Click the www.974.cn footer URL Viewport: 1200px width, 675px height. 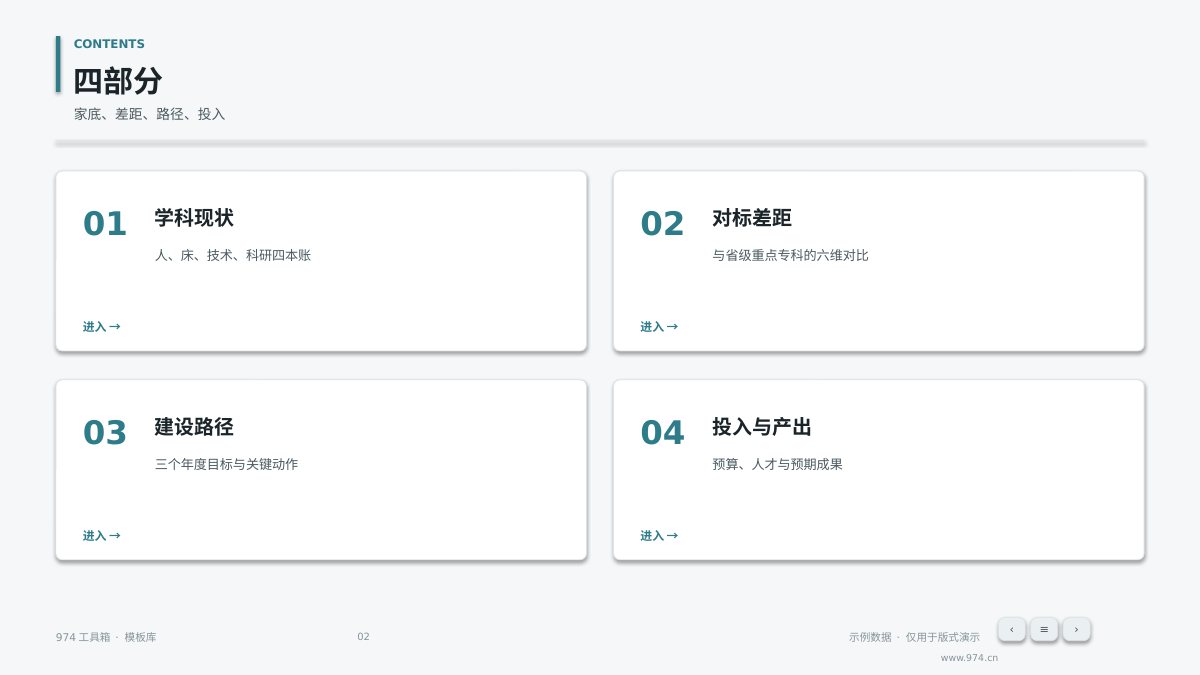[969, 658]
